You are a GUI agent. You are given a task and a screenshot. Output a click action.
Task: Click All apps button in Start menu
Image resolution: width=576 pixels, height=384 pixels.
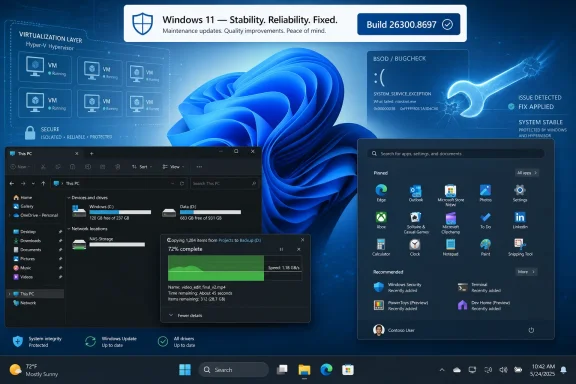pyautogui.click(x=527, y=173)
